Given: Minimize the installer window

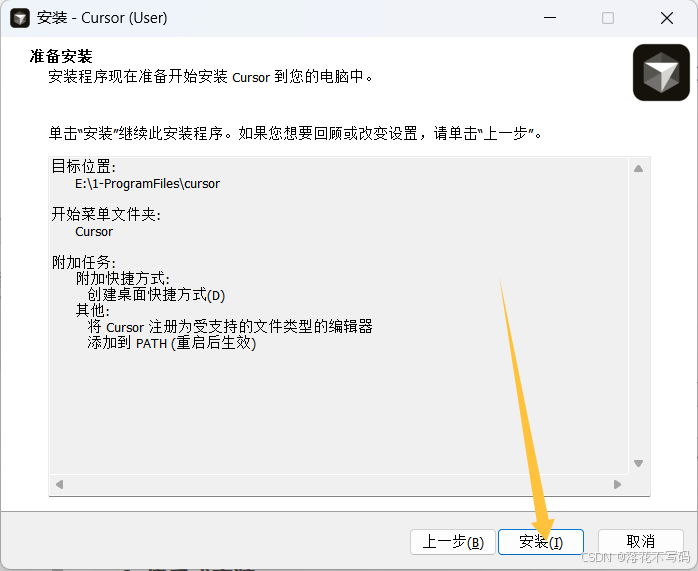Looking at the screenshot, I should click(x=550, y=18).
